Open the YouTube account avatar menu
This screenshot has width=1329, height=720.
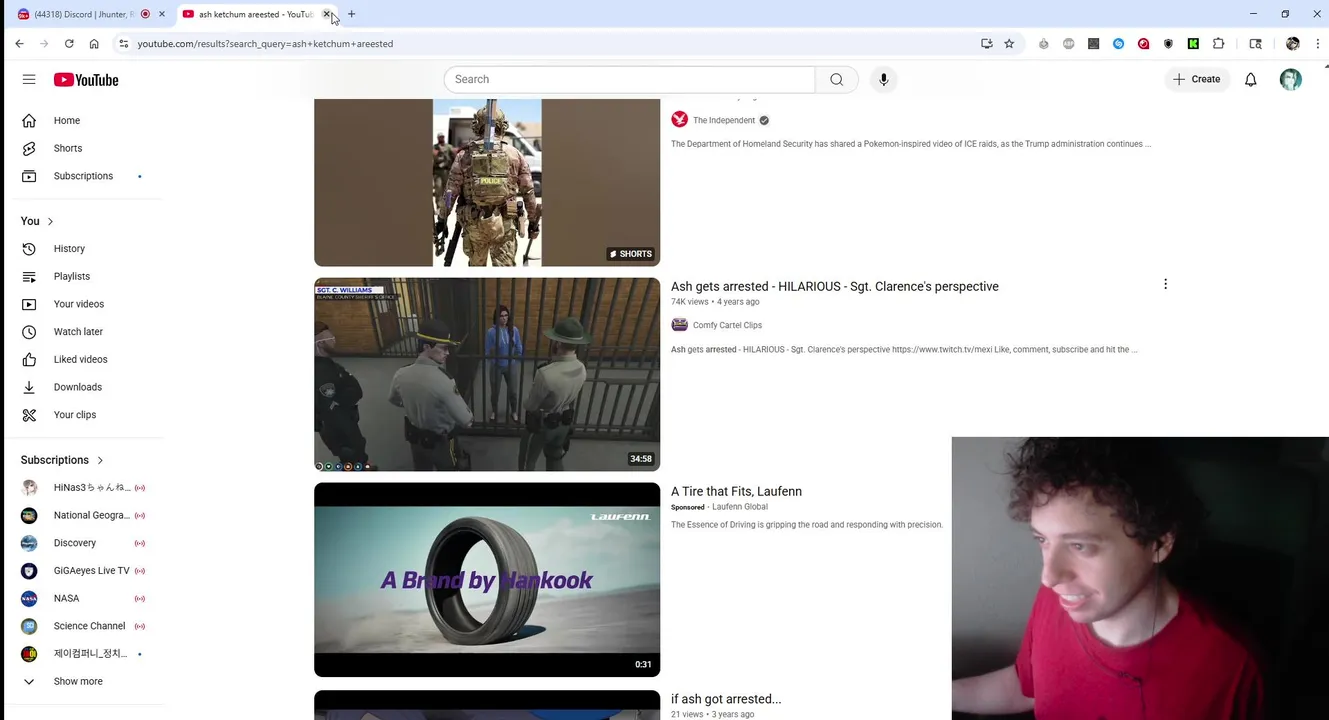pyautogui.click(x=1291, y=79)
